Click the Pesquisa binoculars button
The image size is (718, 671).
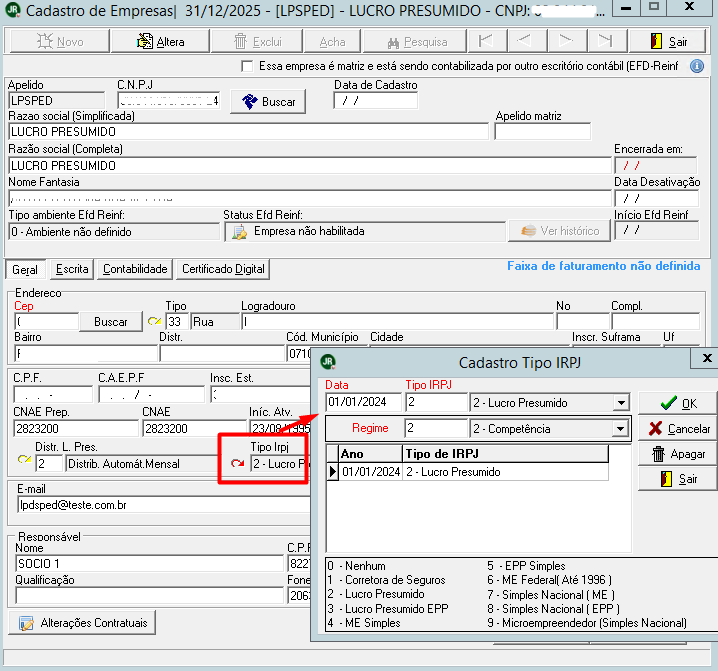coord(415,42)
